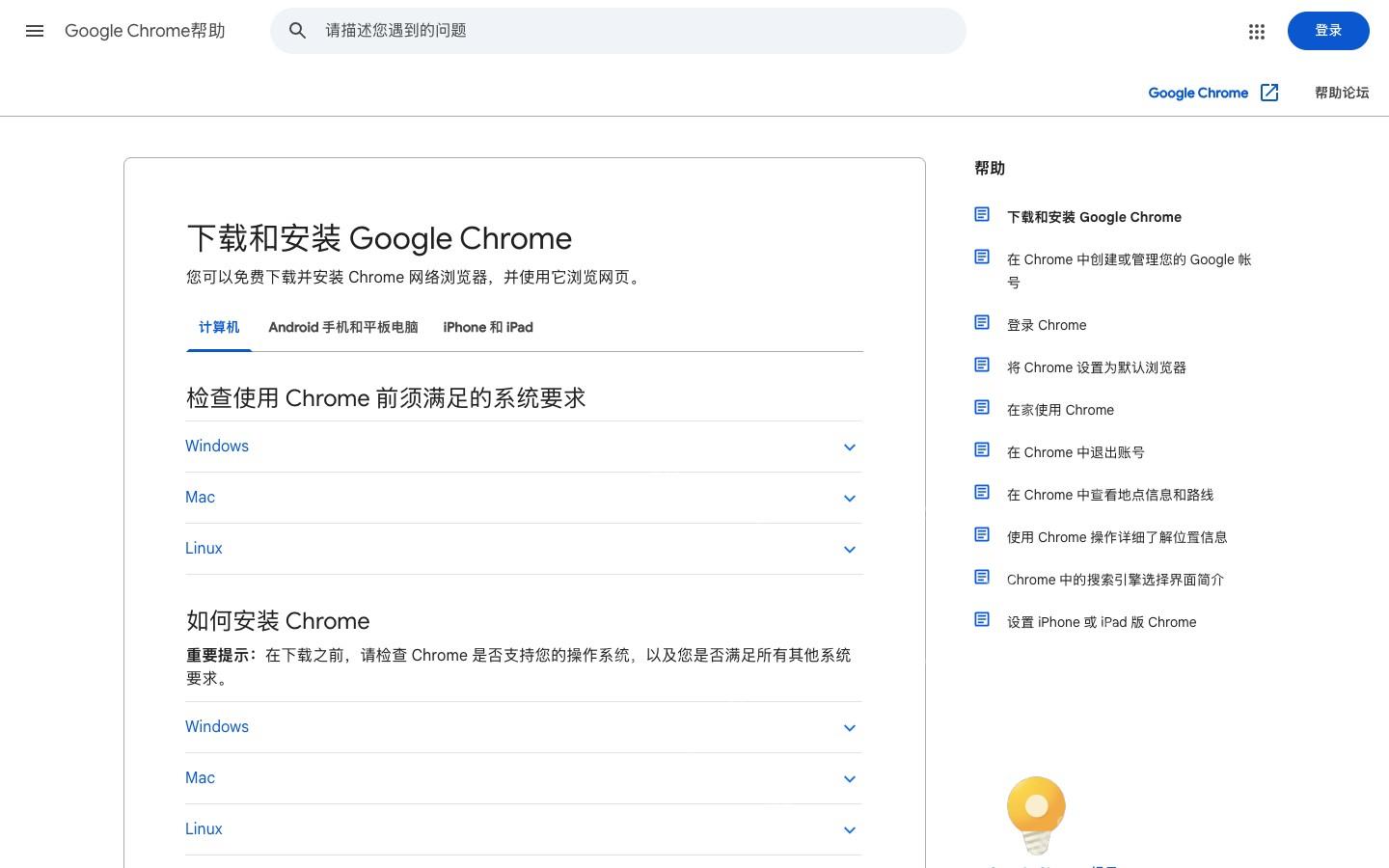Screen dimensions: 1389x868
Task: Click article icon beside 在 Chrome 中创建或管理您的 Google 帐号
Action: tap(982, 257)
